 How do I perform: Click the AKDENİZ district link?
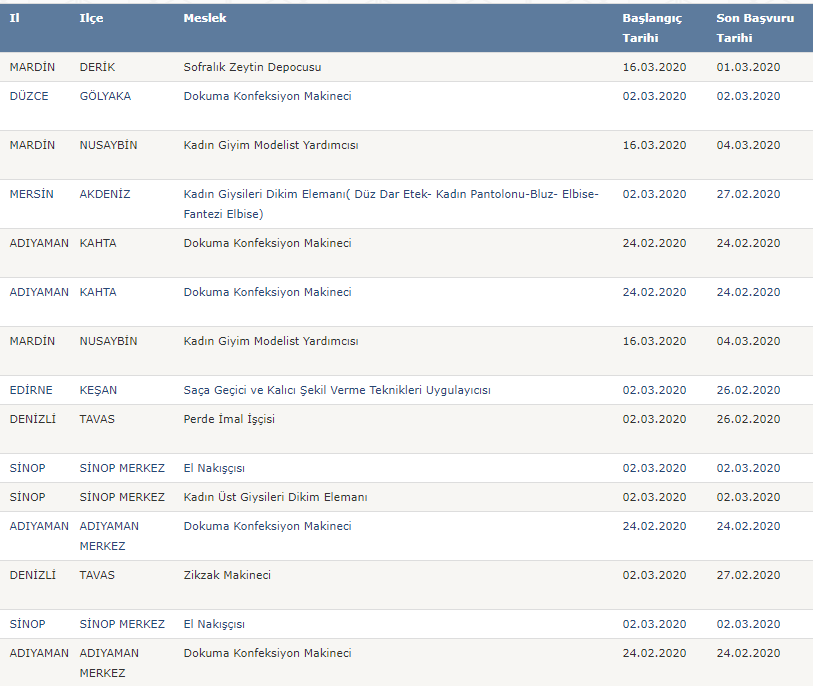pyautogui.click(x=105, y=194)
